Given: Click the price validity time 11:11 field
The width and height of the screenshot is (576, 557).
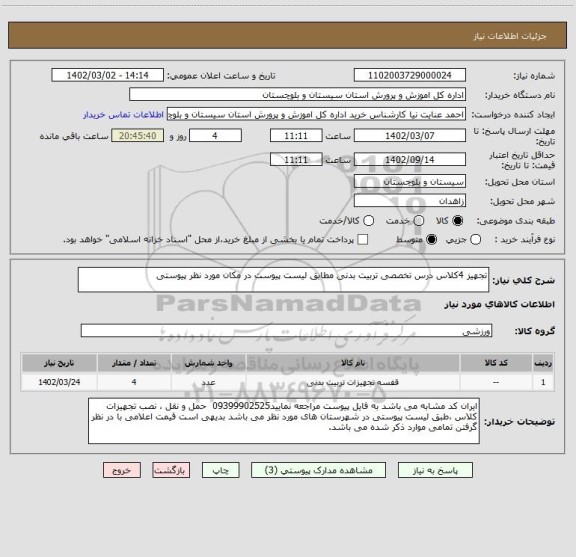Looking at the screenshot, I should (296, 159).
